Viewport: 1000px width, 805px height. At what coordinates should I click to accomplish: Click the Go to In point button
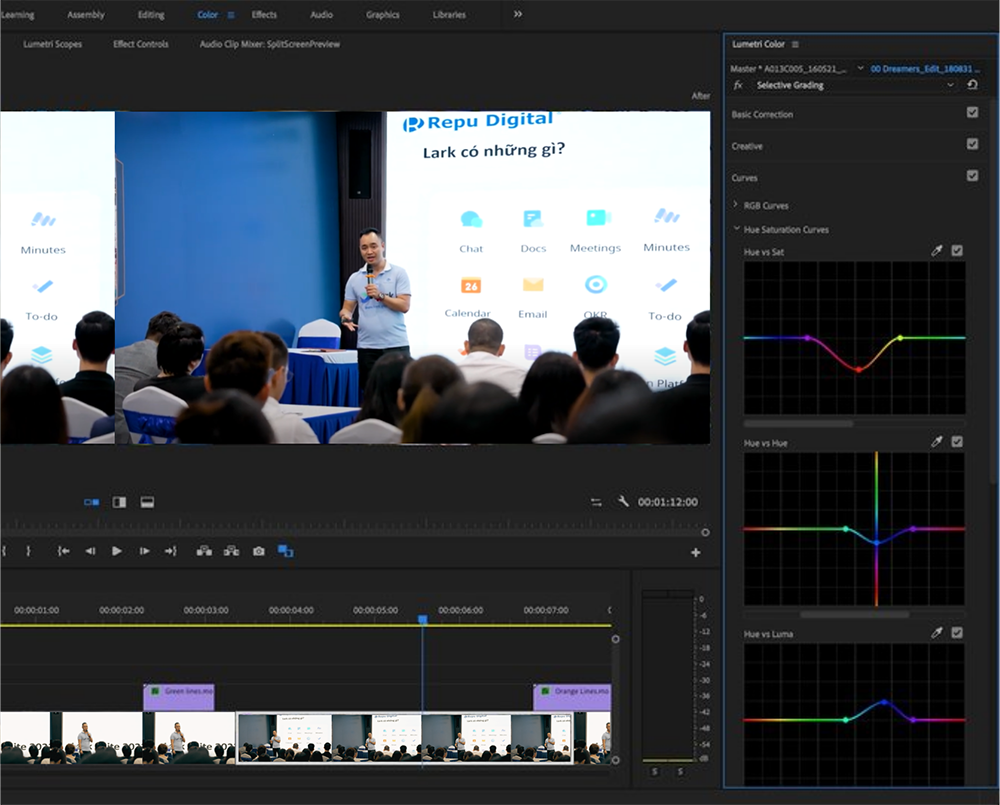click(63, 551)
